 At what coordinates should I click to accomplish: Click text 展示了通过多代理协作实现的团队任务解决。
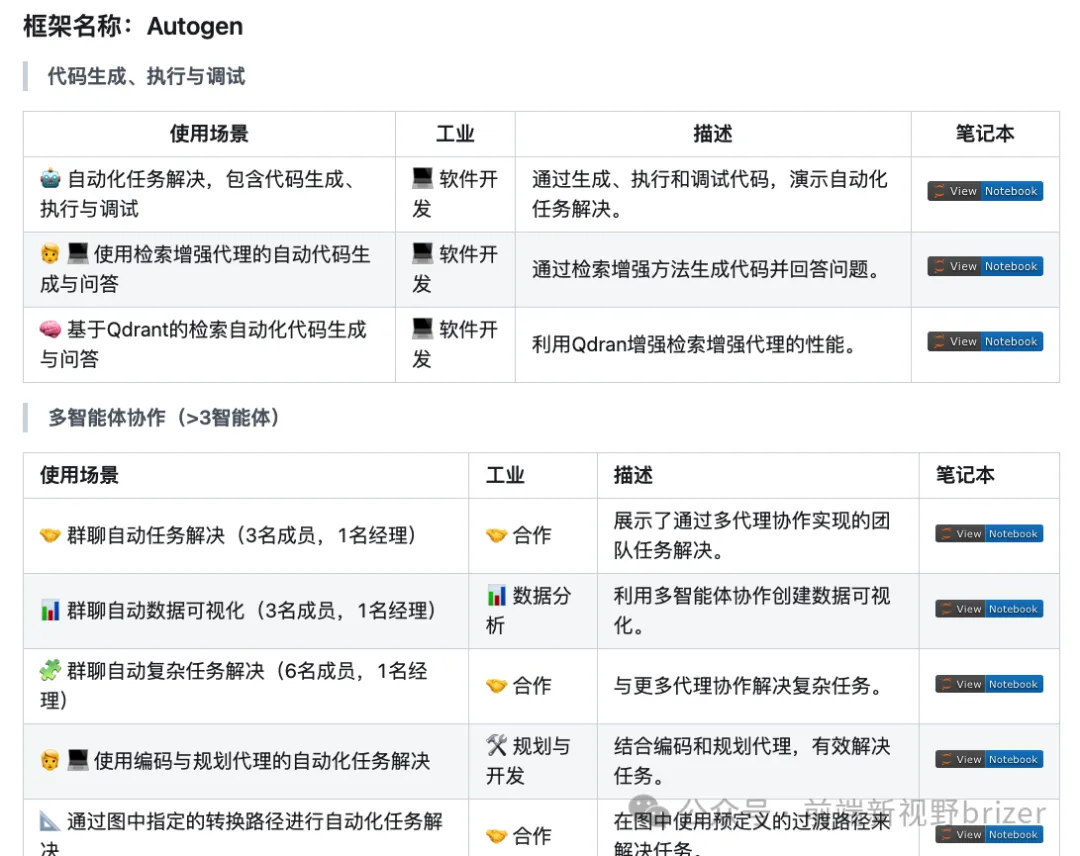click(751, 535)
